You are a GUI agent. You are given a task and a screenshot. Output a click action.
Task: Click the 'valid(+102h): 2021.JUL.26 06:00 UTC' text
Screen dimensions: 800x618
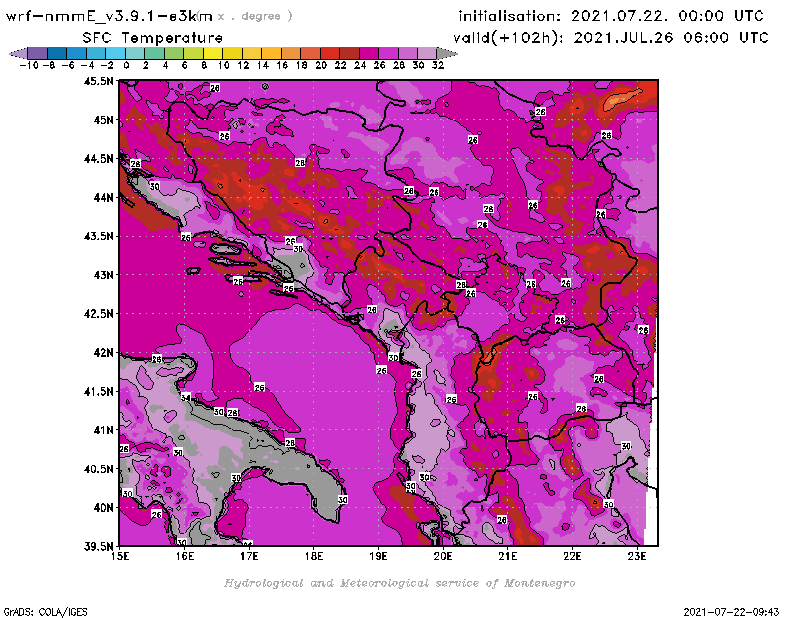(x=610, y=38)
